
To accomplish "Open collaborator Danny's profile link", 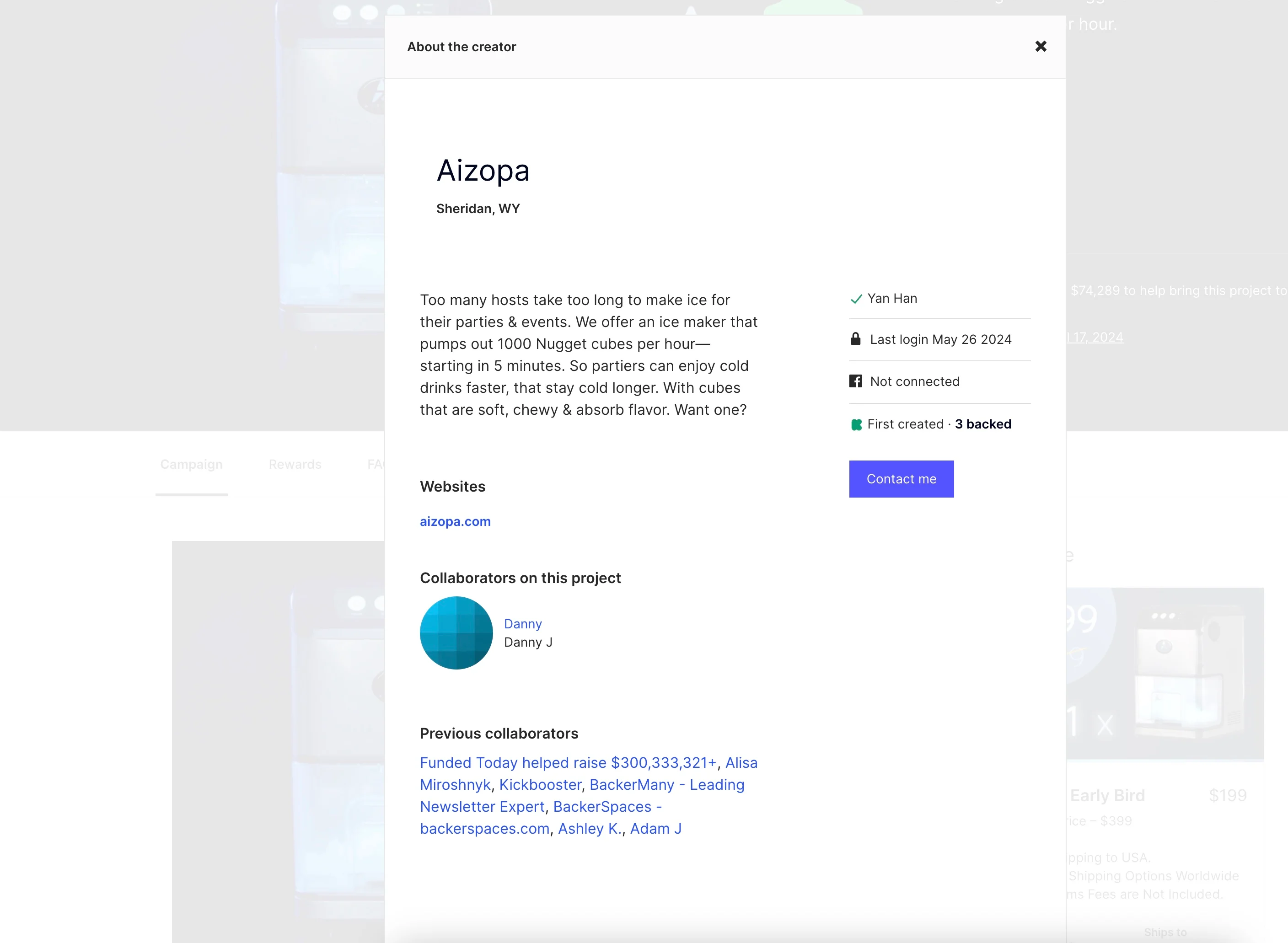I will point(522,624).
